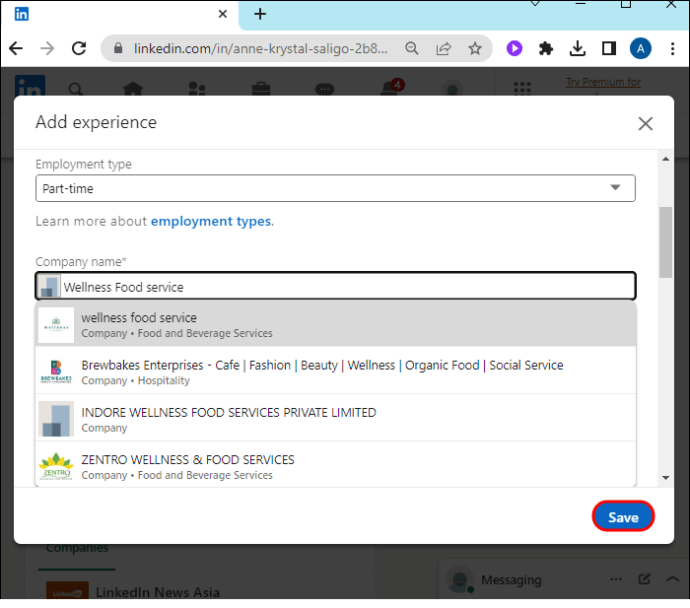The image size is (690, 608).
Task: Click the share page icon in address bar
Action: (x=443, y=48)
